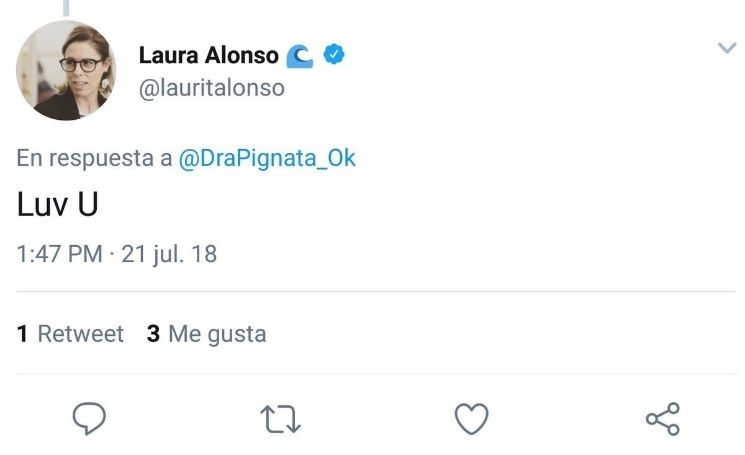This screenshot has width=745, height=455.
Task: Visit the @DraPignata_Ok profile link
Action: point(267,159)
